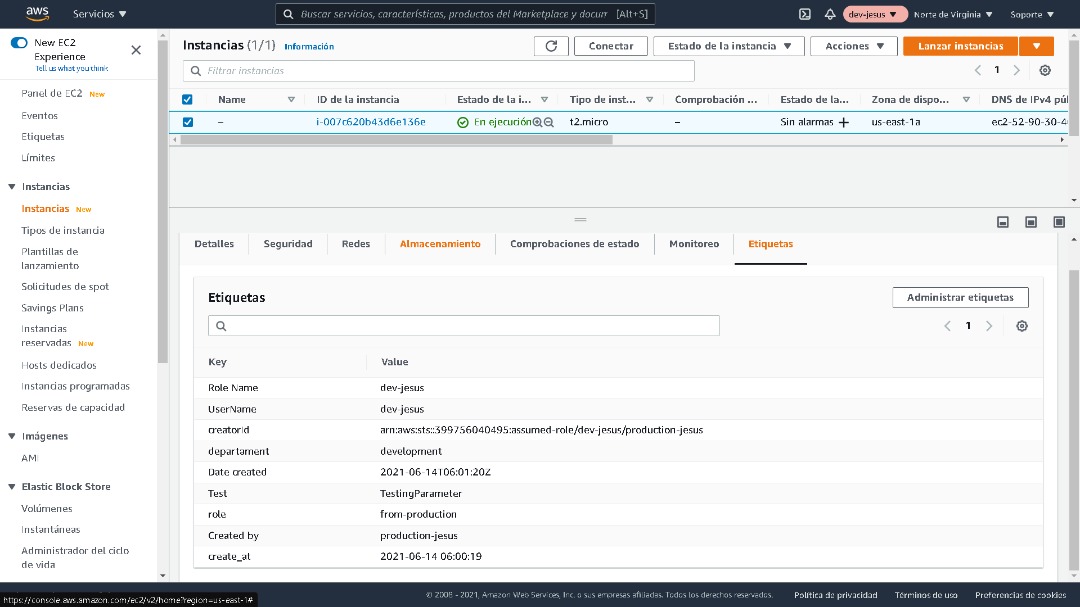Toggle the select-all instances checkbox
Viewport: 1080px width, 607px height.
coord(187,100)
